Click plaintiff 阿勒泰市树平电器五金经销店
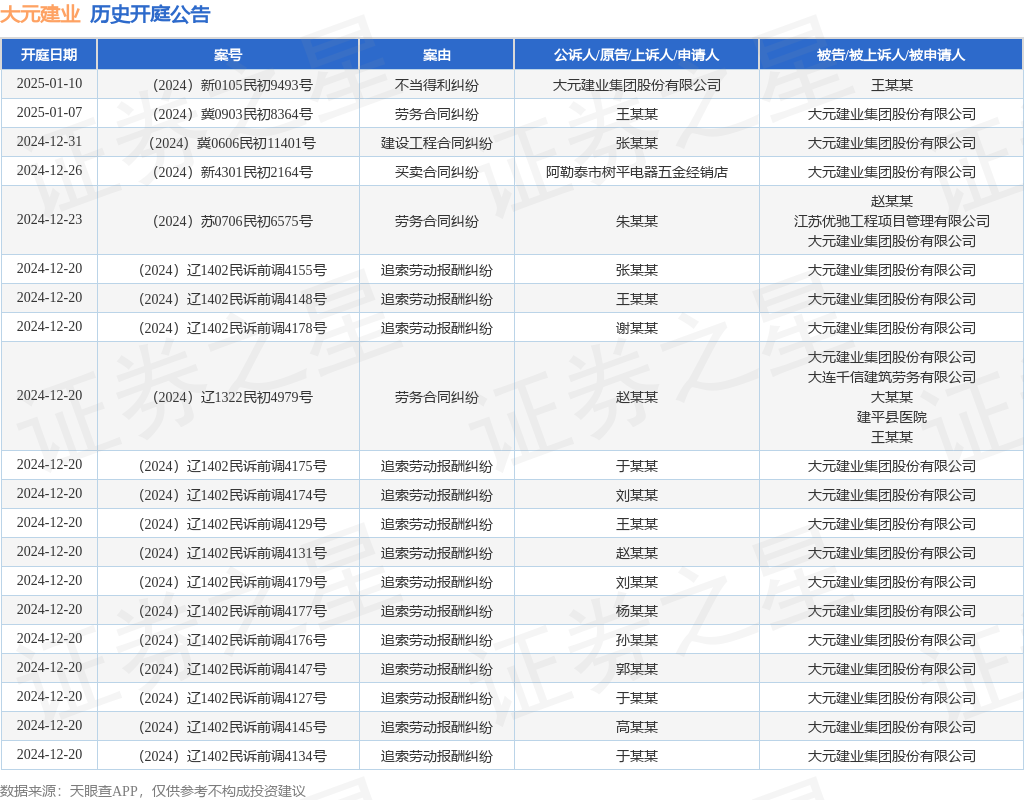Screen dimensions: 1024x800 click(637, 172)
